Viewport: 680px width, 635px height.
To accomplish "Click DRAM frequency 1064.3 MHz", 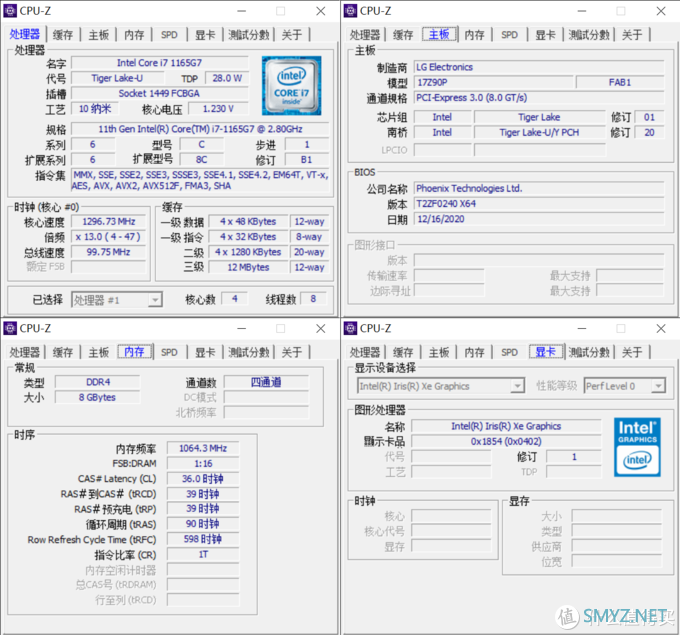I will 203,448.
